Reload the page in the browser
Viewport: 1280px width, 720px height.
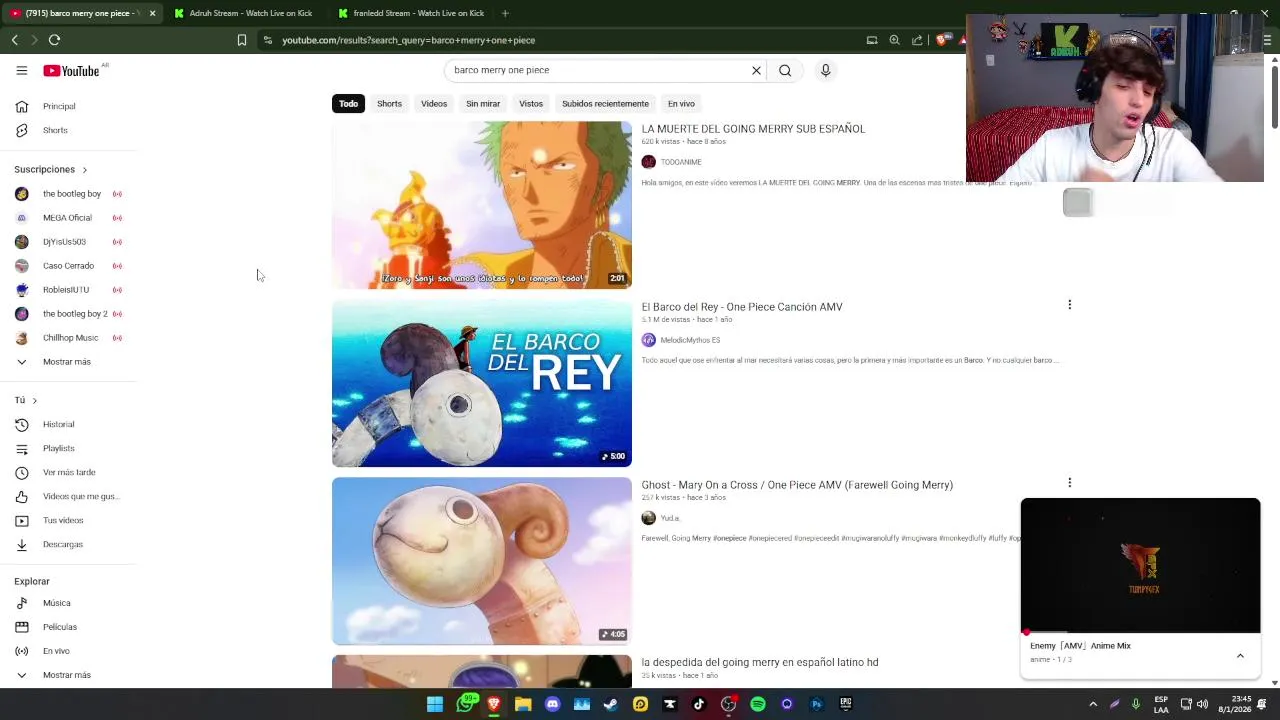coord(54,40)
